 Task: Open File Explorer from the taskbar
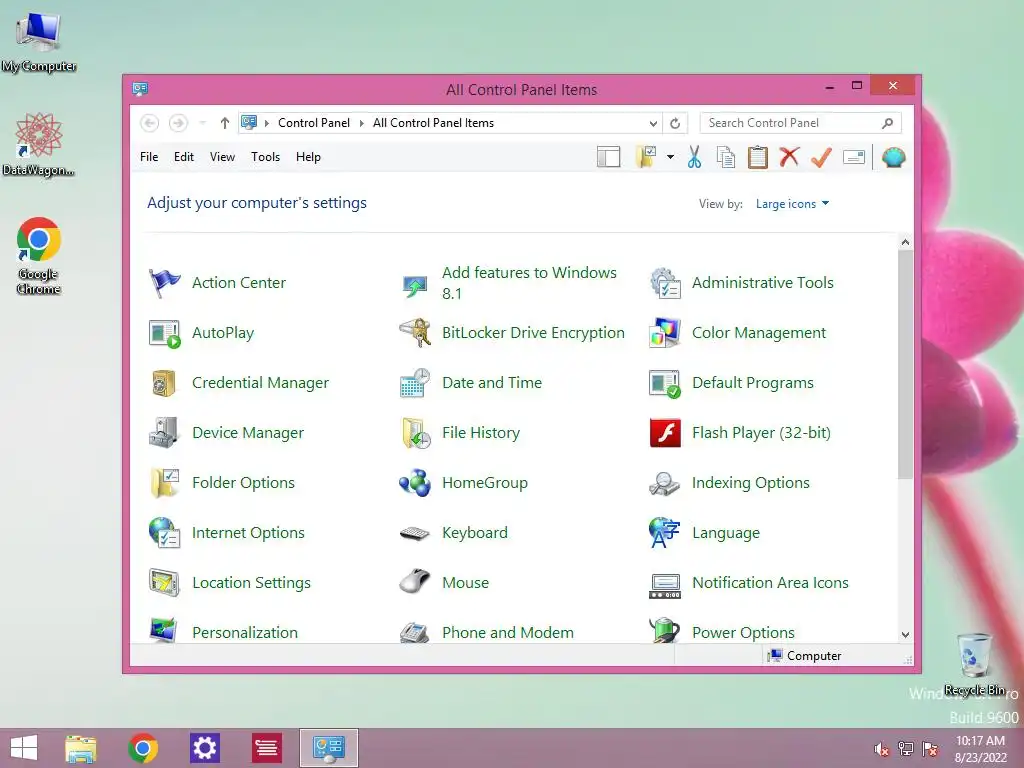click(81, 748)
